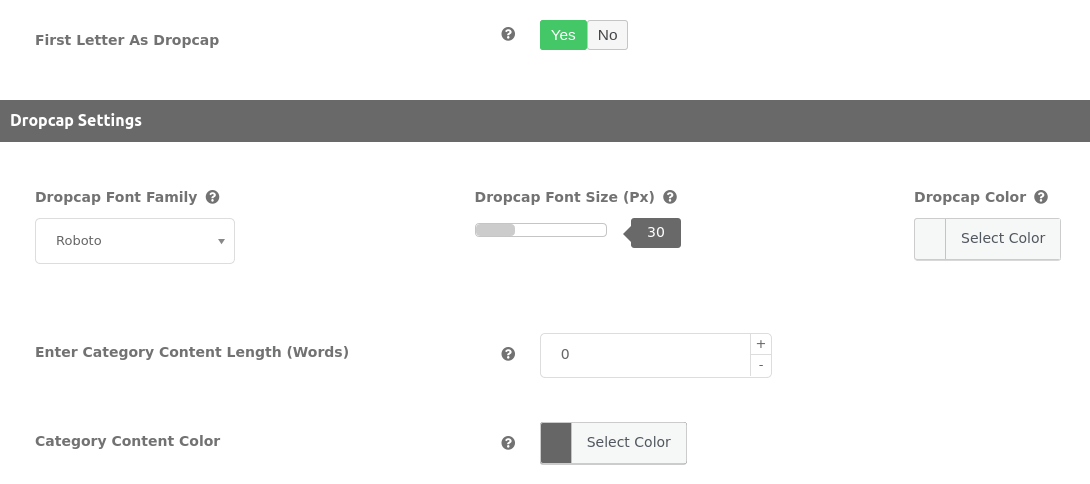Open help tooltip for Category Content Color
The image size is (1090, 484).
508,443
